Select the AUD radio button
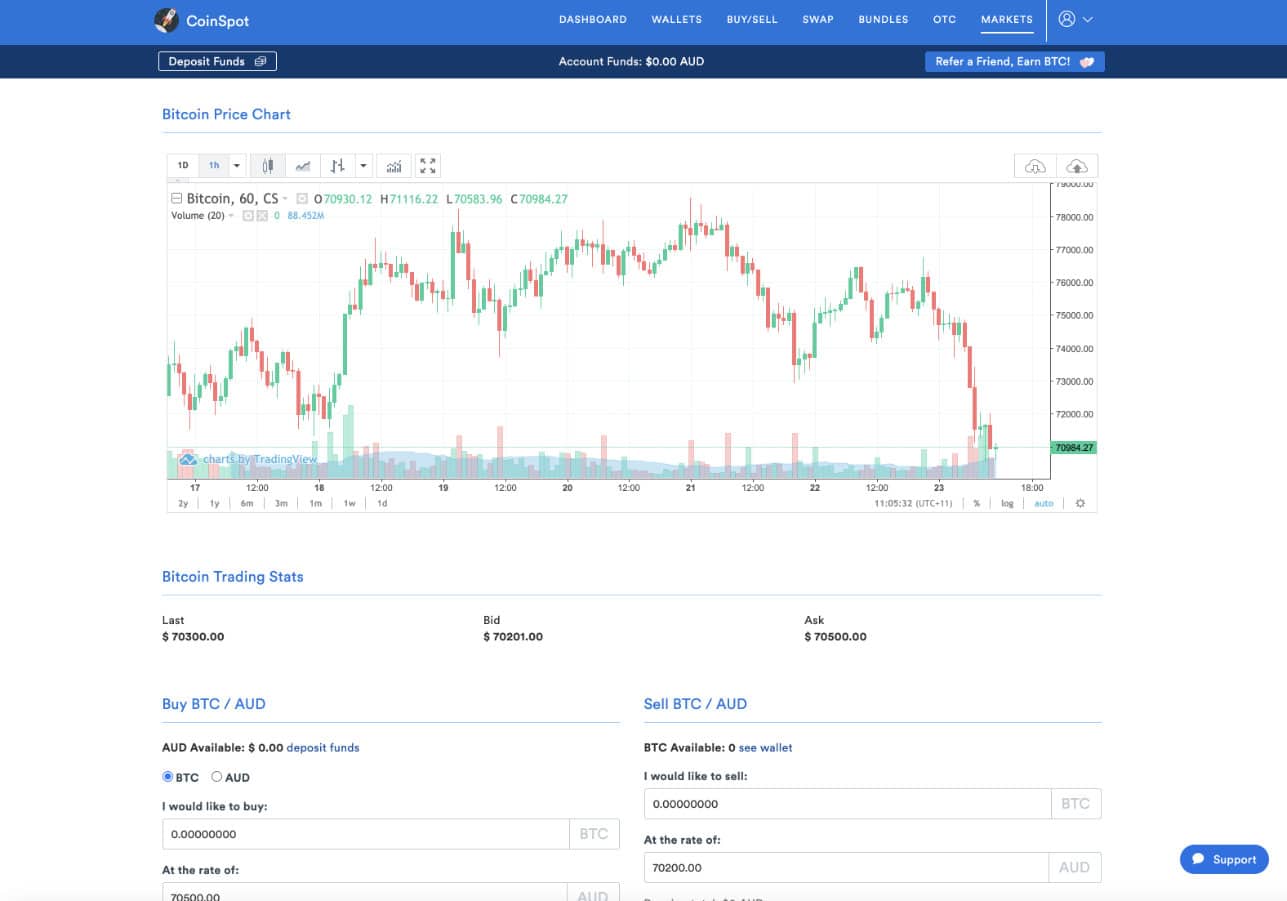The width and height of the screenshot is (1287, 901). tap(217, 776)
